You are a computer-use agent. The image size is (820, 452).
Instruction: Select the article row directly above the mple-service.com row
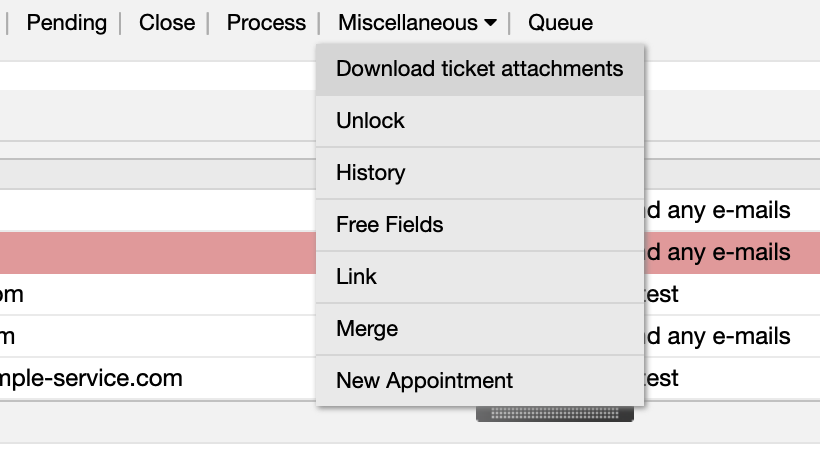click(150, 336)
